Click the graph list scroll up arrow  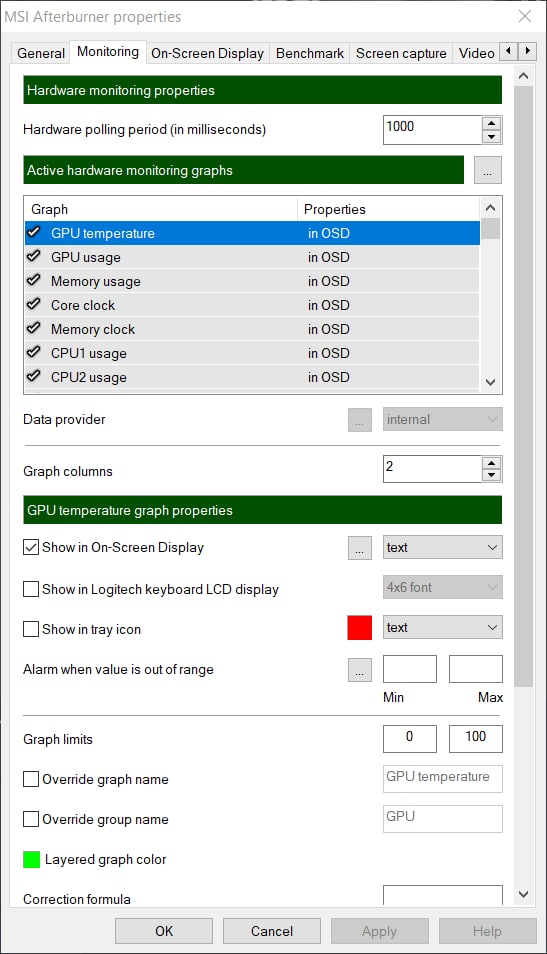click(x=490, y=206)
